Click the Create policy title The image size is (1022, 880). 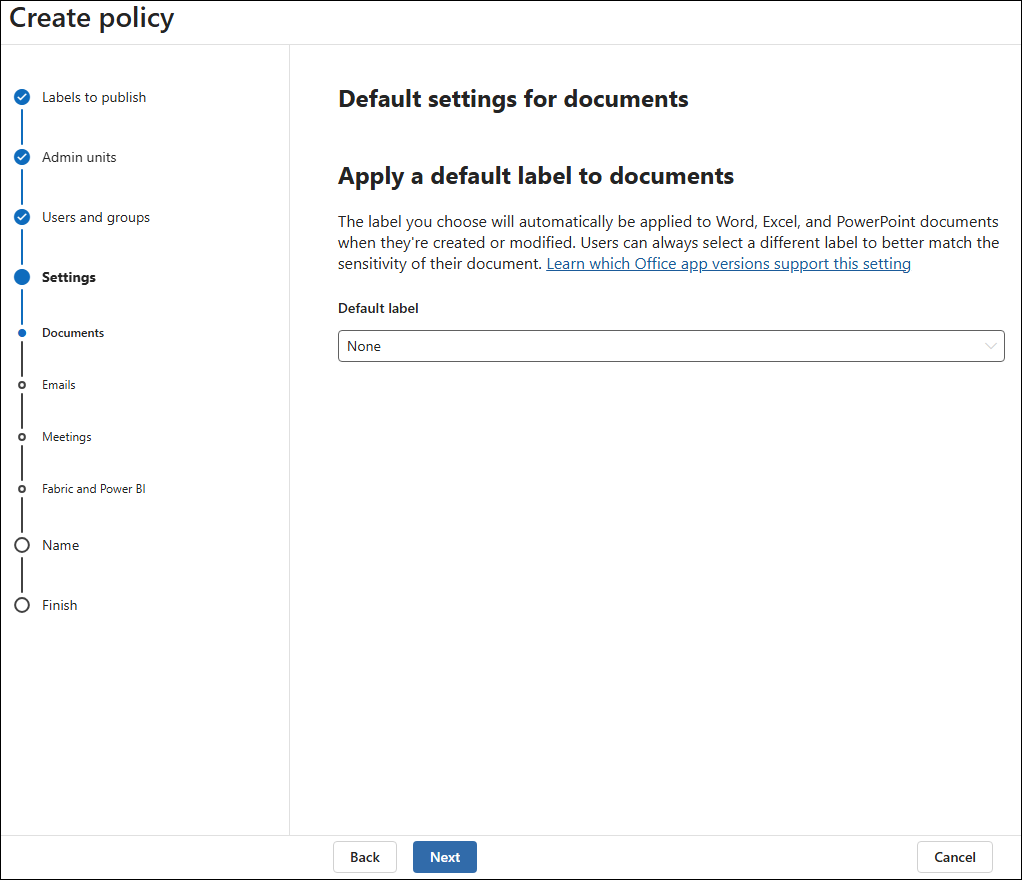92,18
